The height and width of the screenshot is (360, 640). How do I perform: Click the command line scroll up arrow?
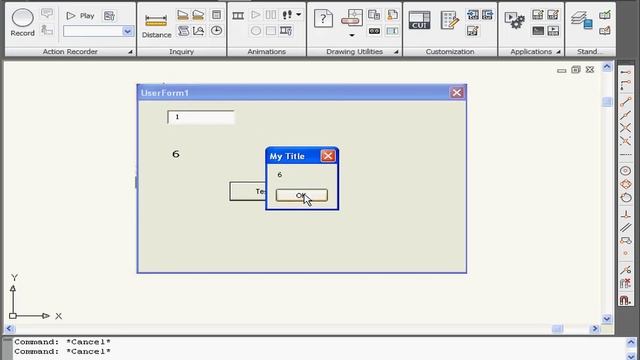(x=631, y=342)
